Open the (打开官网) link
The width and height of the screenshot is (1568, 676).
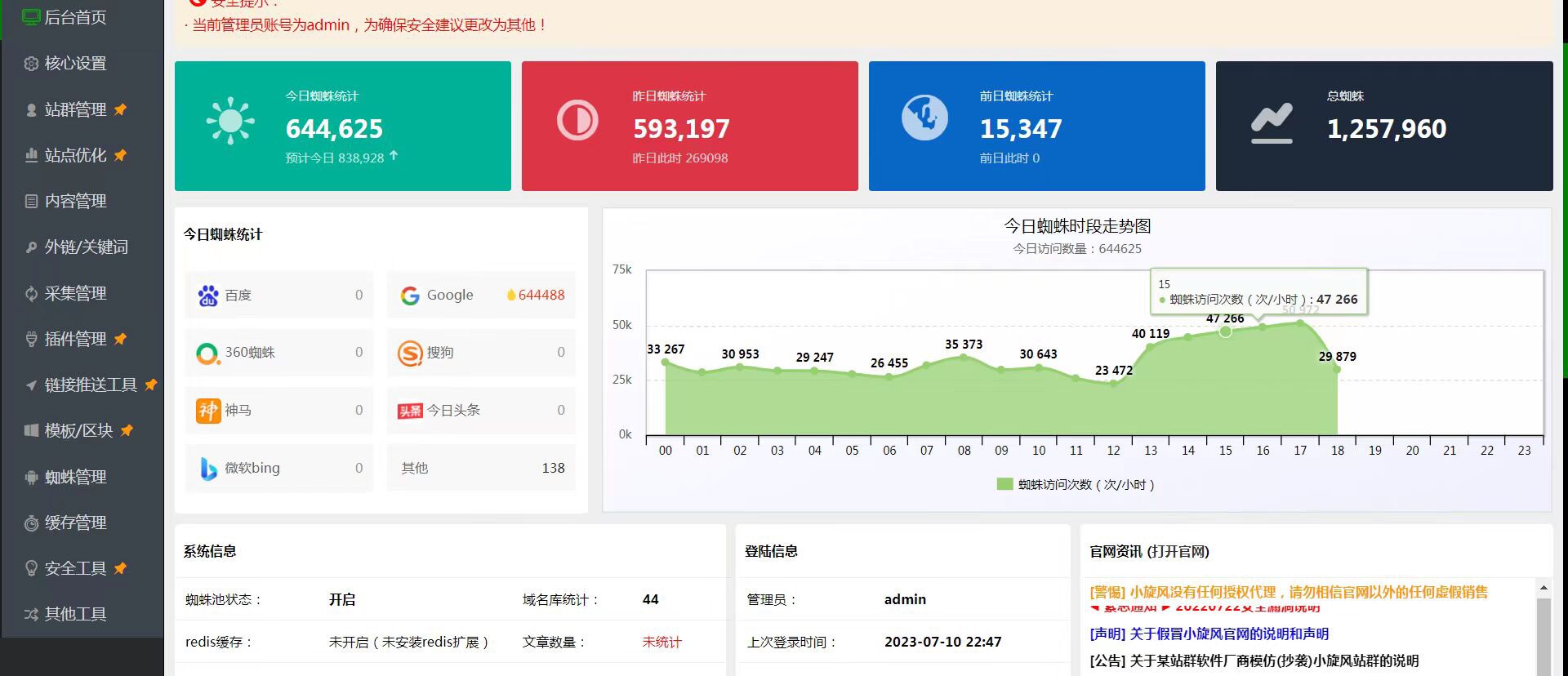pos(1178,552)
